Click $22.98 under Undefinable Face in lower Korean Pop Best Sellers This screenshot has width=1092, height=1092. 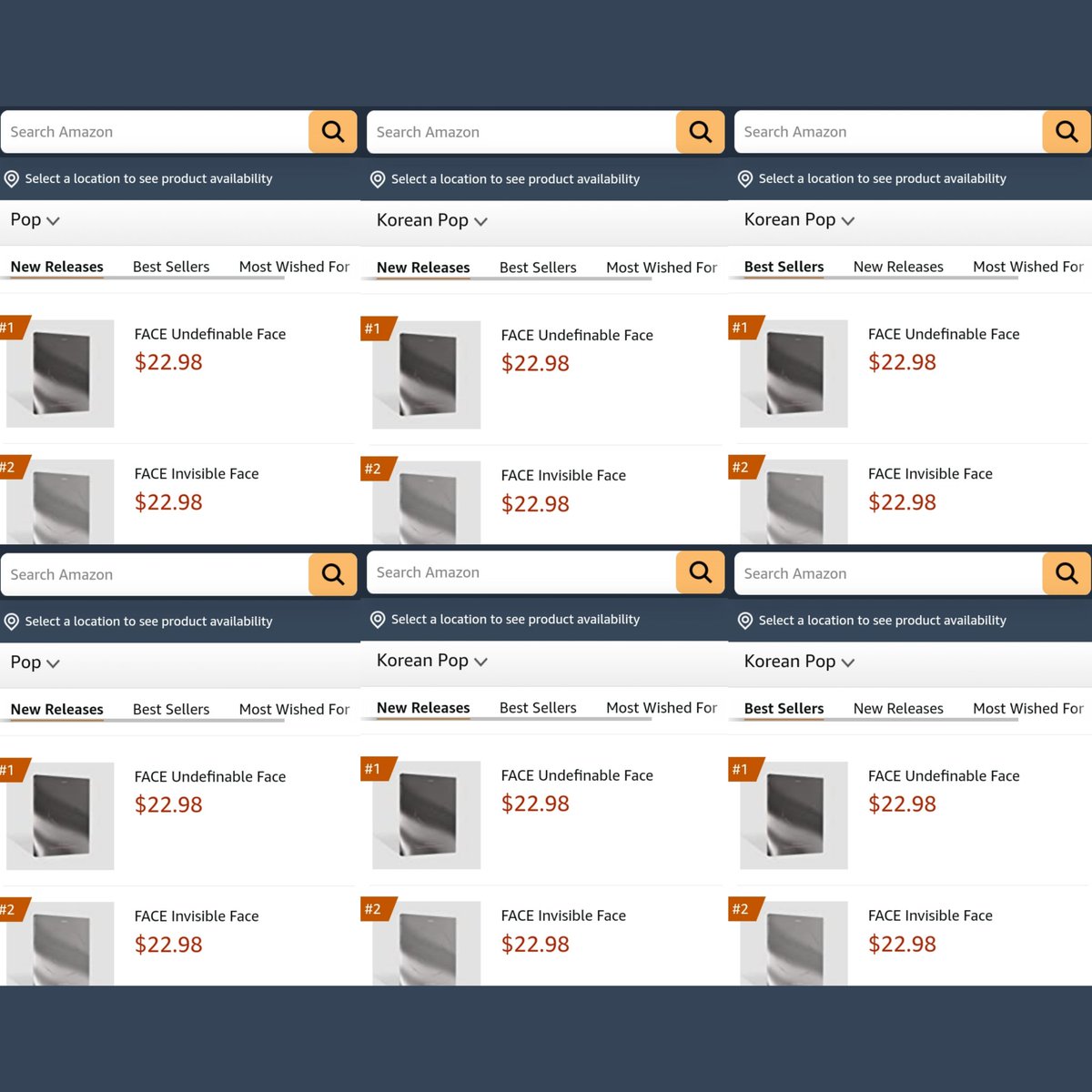902,804
